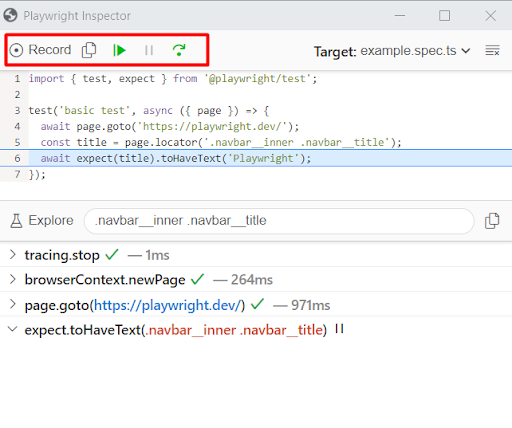The width and height of the screenshot is (512, 428).
Task: Click code line 1 with the import statement
Action: pos(173,79)
